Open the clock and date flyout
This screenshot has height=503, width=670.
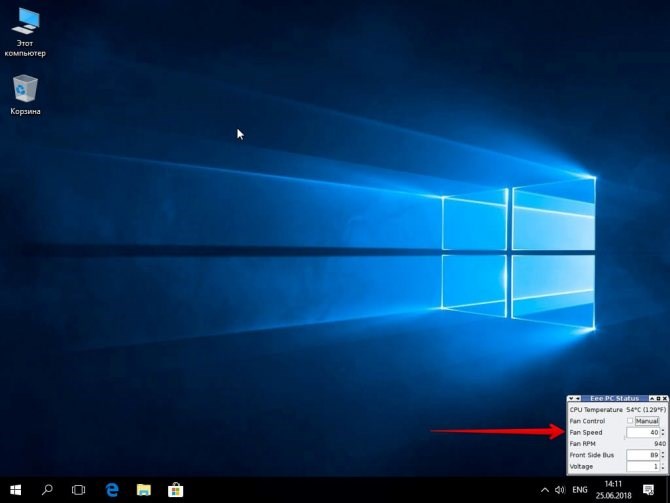[x=614, y=490]
